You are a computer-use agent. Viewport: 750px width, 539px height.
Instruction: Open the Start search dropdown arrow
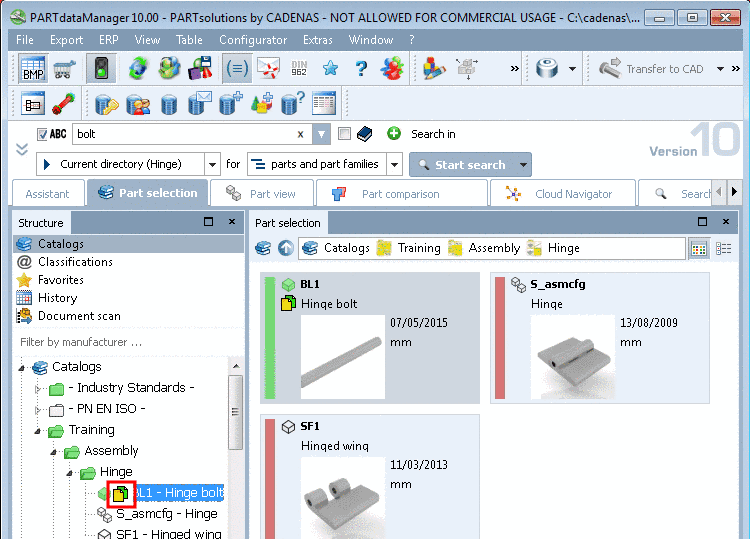[524, 165]
